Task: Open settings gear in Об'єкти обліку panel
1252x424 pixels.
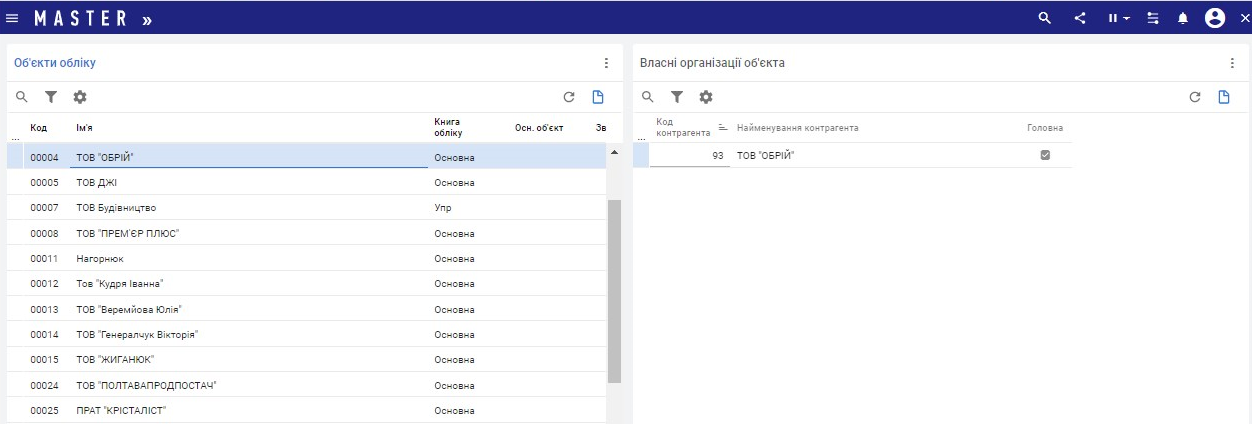Action: click(x=80, y=97)
